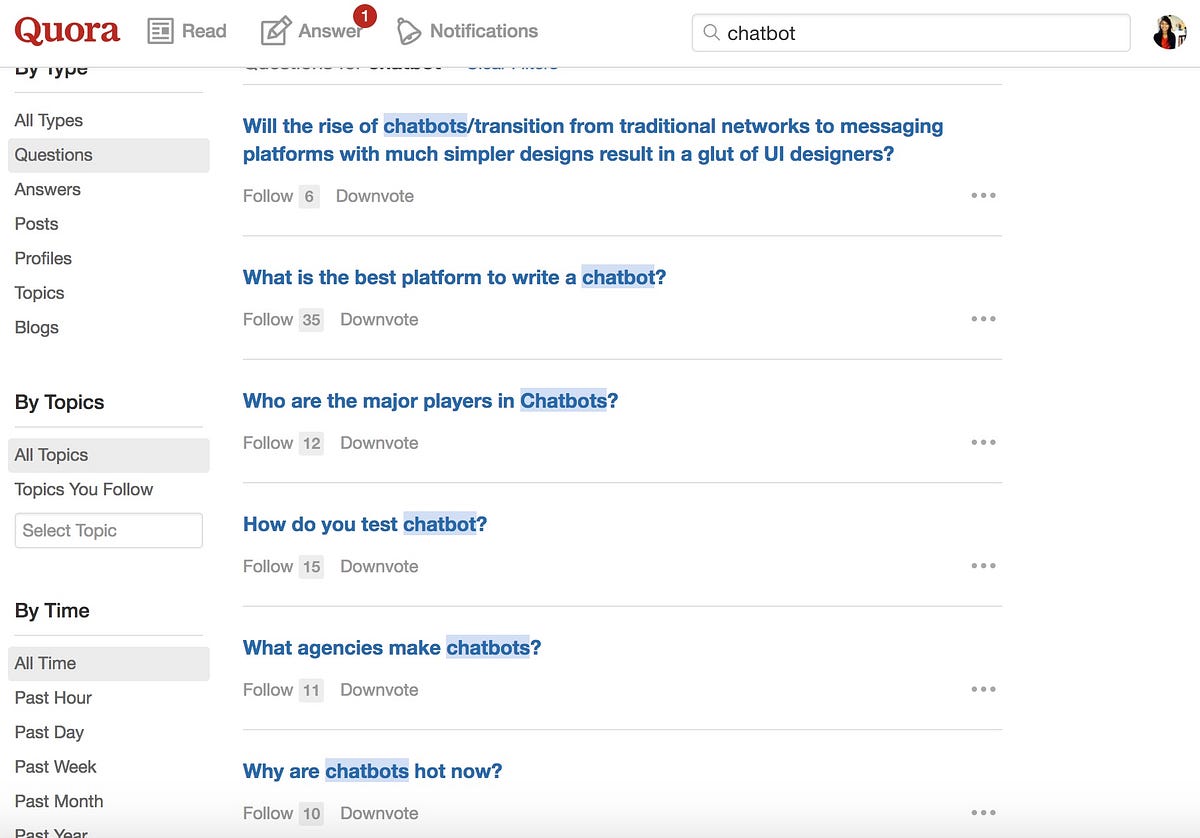Follow the best platform question with 35 followers
This screenshot has height=838, width=1200.
(x=283, y=320)
